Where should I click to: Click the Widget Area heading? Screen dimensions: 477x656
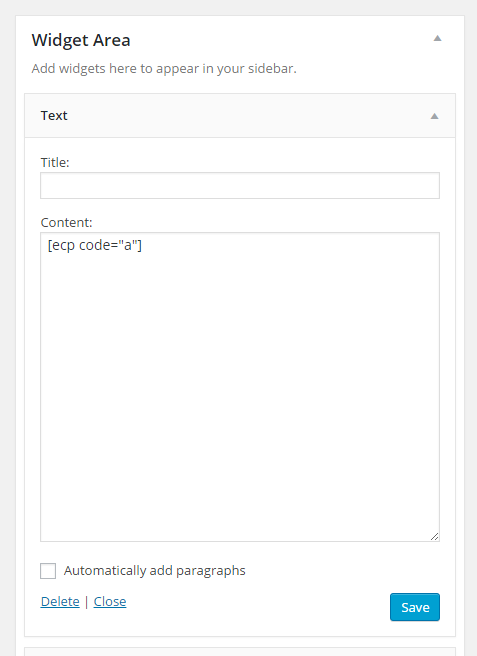click(81, 40)
